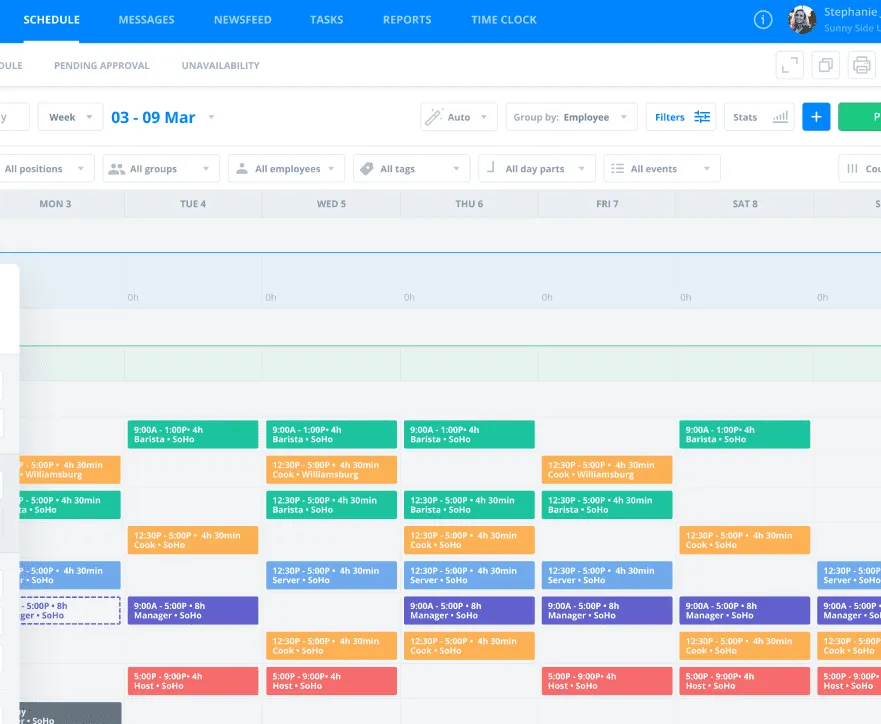Open Group by Employee dropdown
This screenshot has width=881, height=724.
(571, 117)
